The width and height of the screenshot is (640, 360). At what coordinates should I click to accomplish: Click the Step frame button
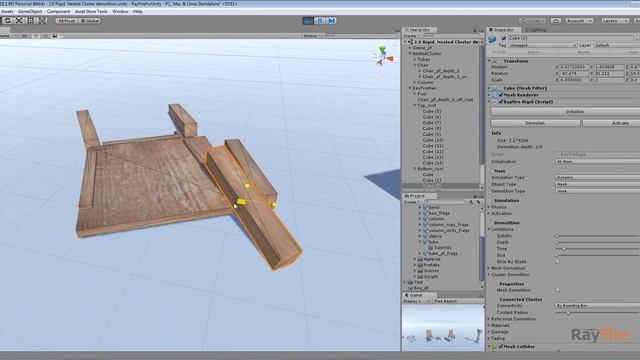pyautogui.click(x=331, y=20)
